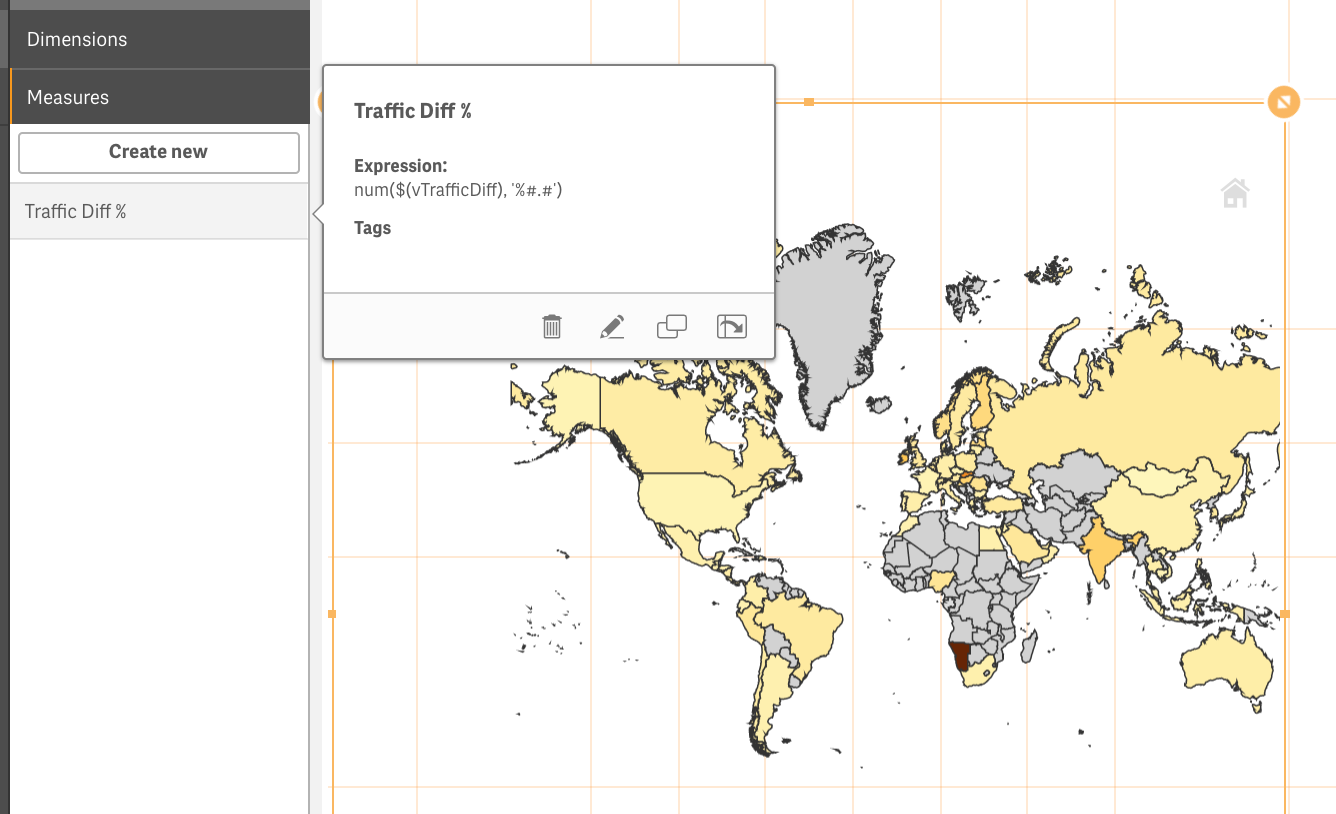Open the Measures section
Viewport: 1336px width, 814px height.
pyautogui.click(x=160, y=97)
